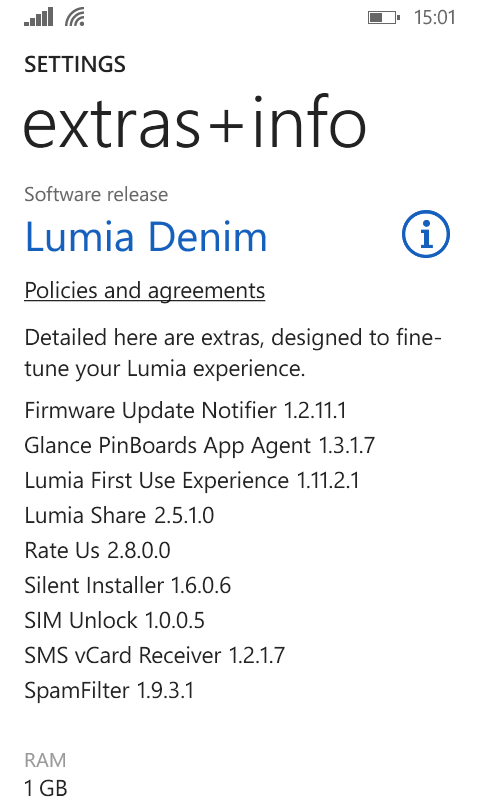Tap the battery indicator icon
This screenshot has width=480, height=800.
(x=384, y=18)
